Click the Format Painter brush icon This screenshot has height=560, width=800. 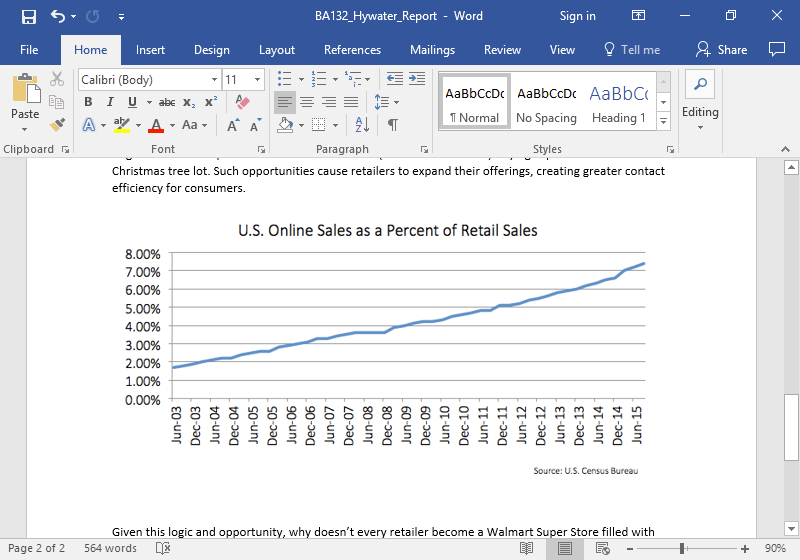(57, 125)
